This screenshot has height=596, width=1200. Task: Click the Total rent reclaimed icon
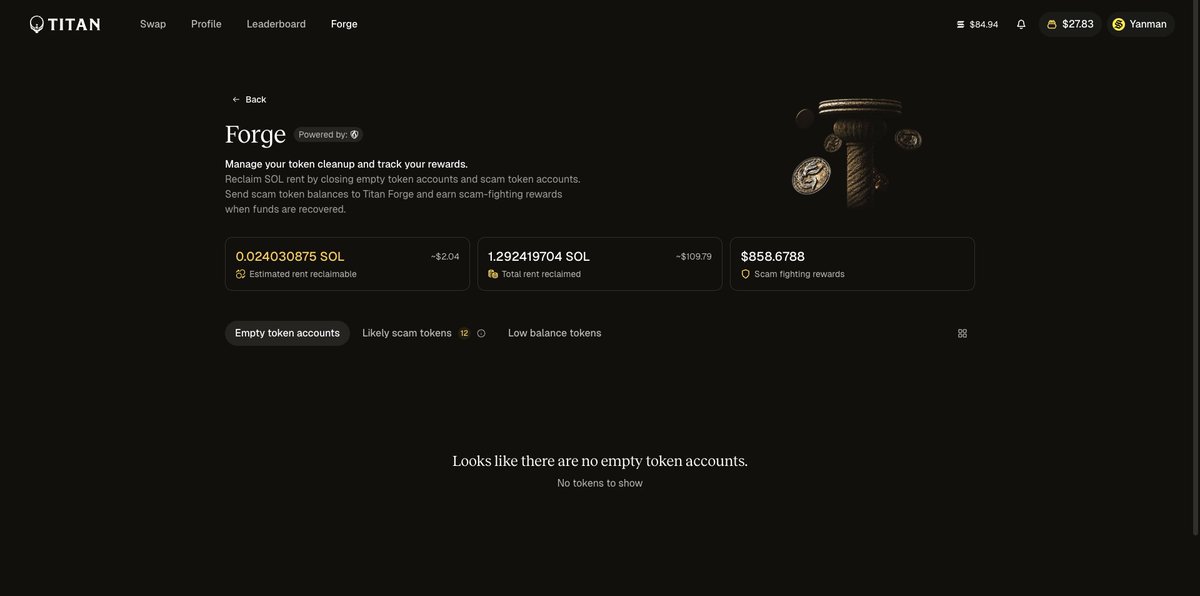click(x=493, y=274)
